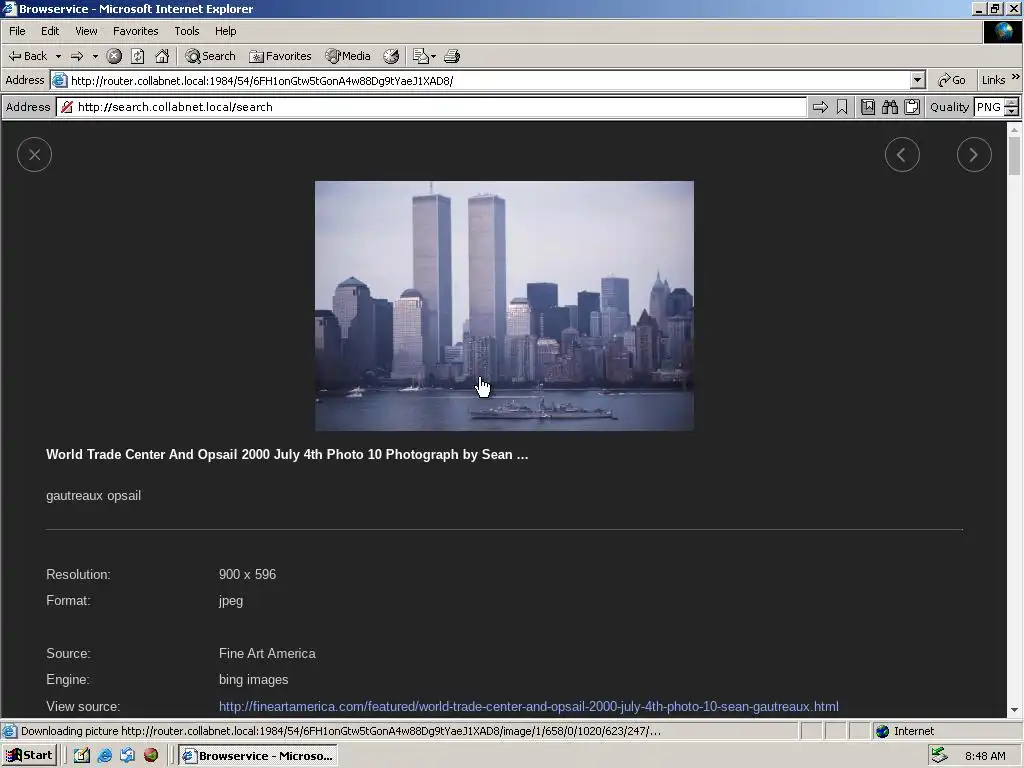Screen dimensions: 1024x768
Task: Open the View menu
Action: click(86, 31)
